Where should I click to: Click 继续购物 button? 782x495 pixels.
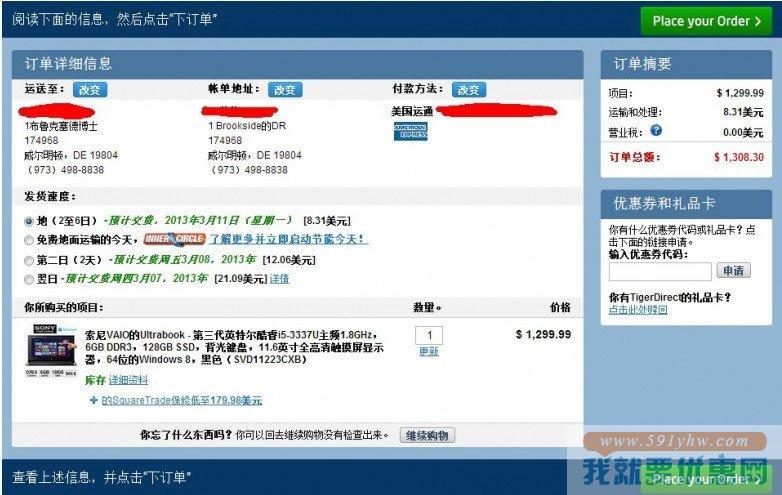(427, 436)
